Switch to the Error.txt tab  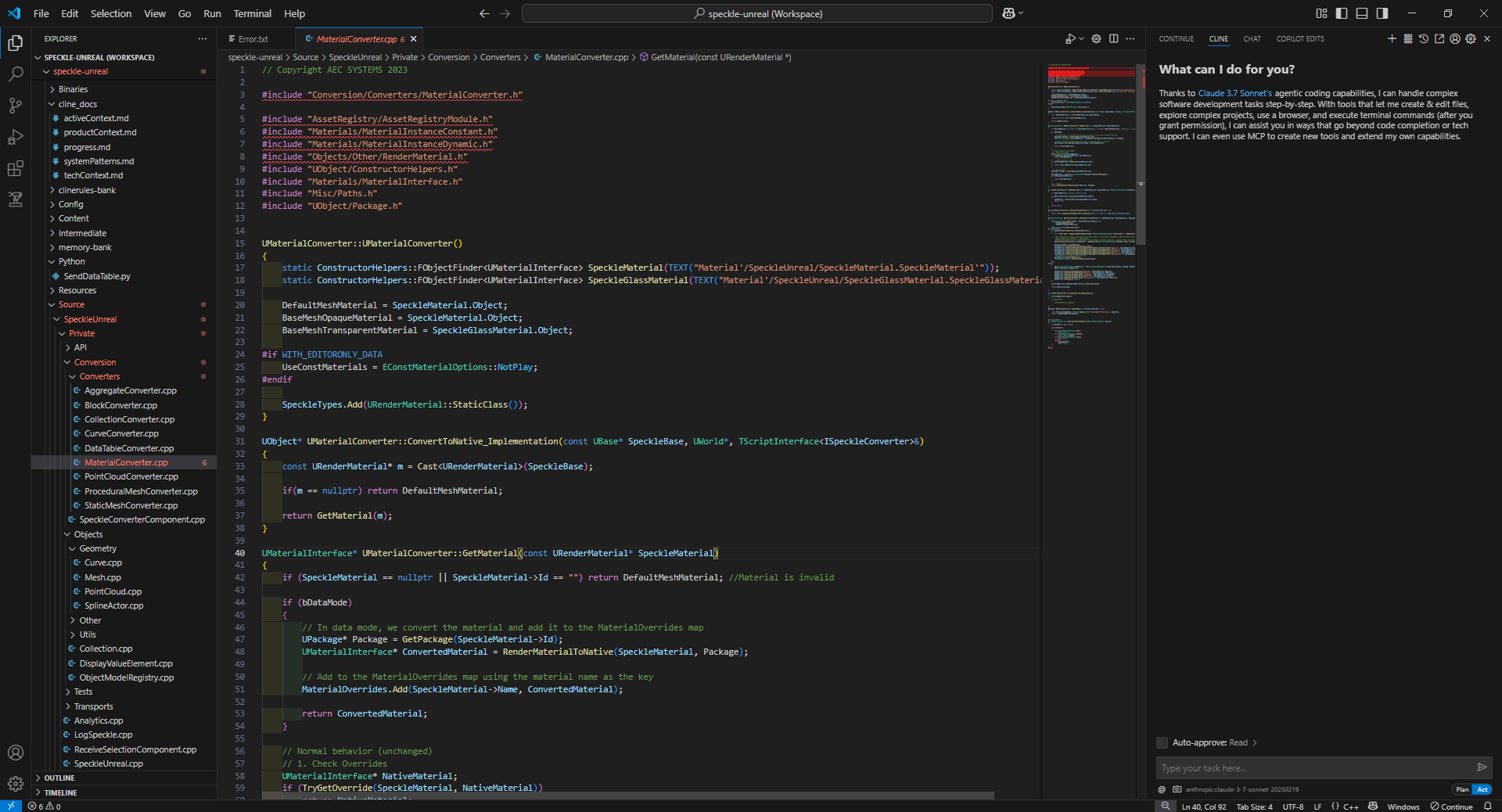click(x=253, y=39)
